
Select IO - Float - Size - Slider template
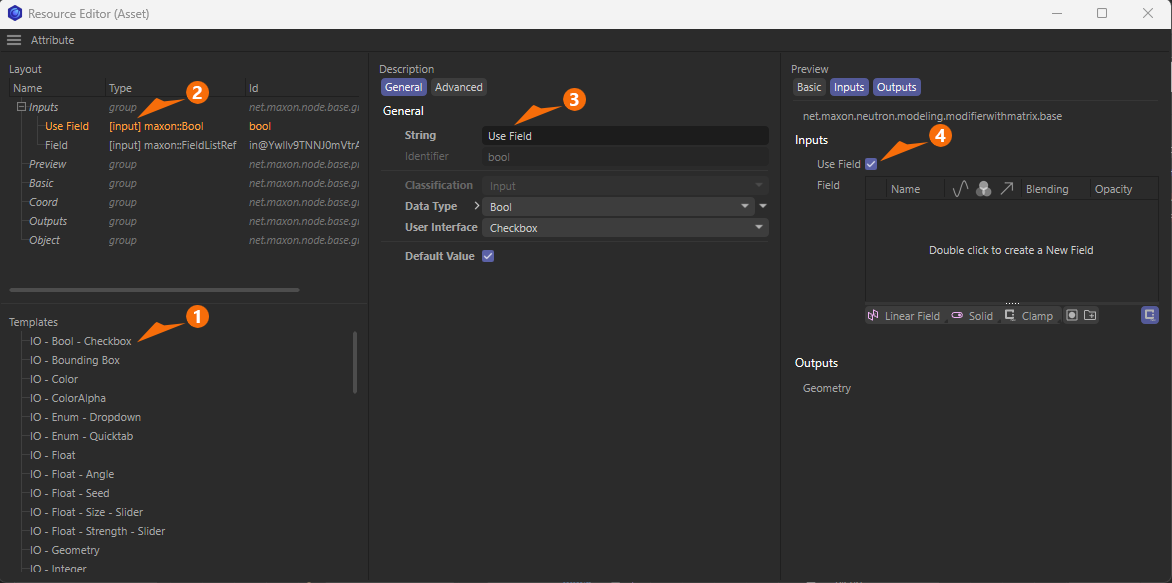tap(86, 512)
